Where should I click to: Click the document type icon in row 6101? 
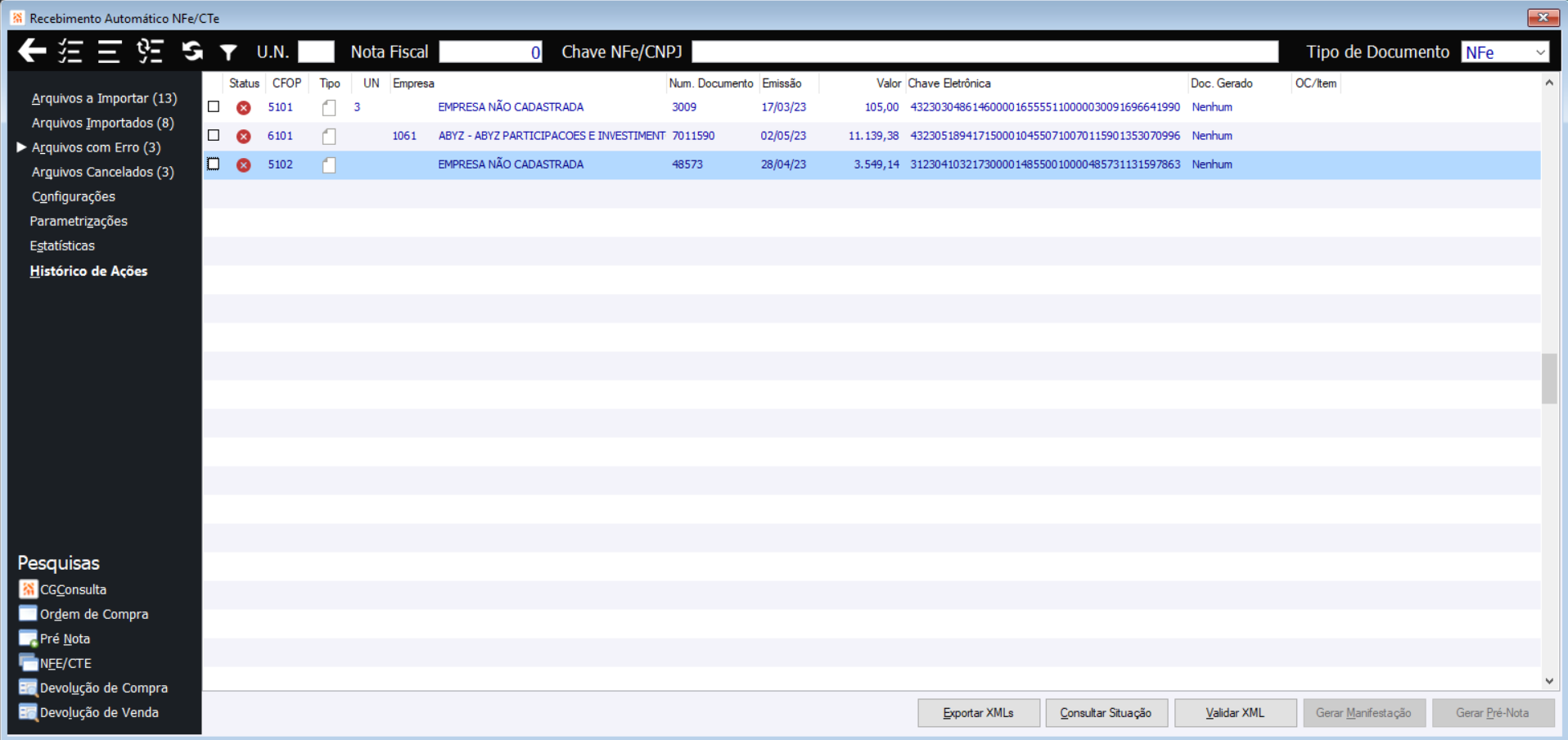tap(329, 136)
